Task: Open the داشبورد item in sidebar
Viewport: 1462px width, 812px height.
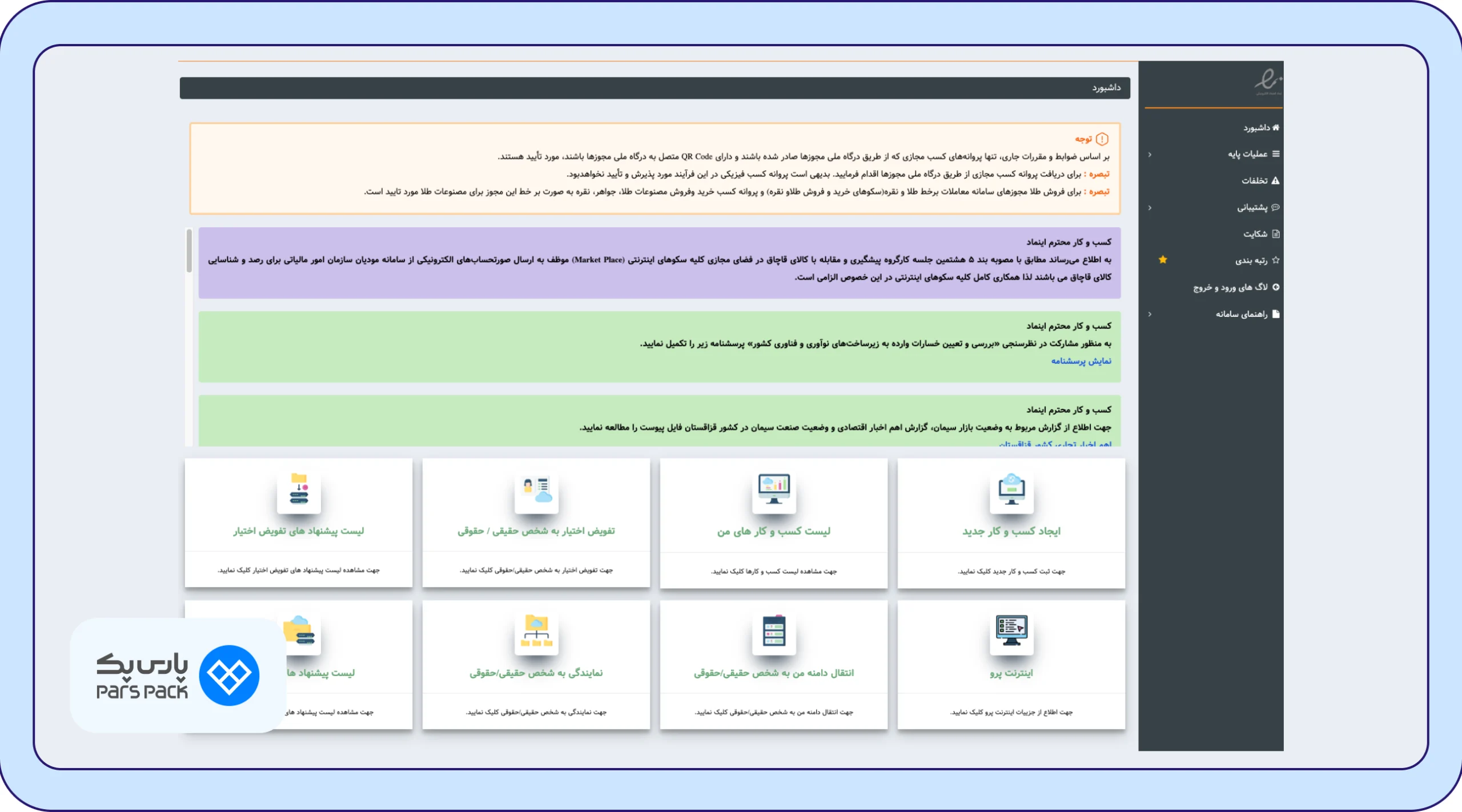Action: coord(1261,127)
